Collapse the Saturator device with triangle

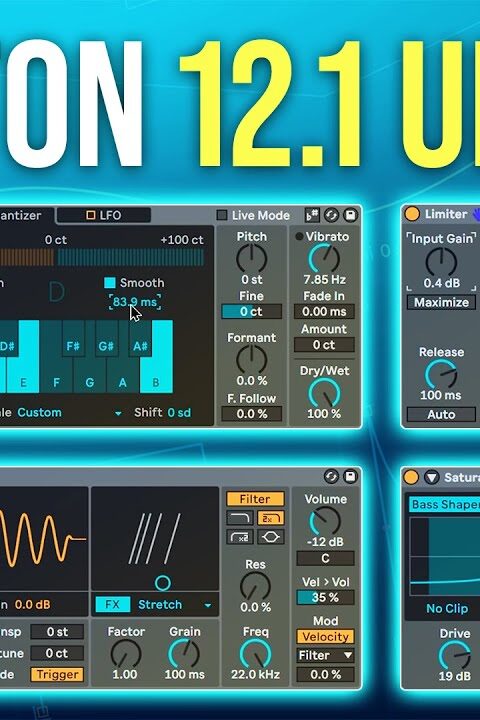pos(431,478)
